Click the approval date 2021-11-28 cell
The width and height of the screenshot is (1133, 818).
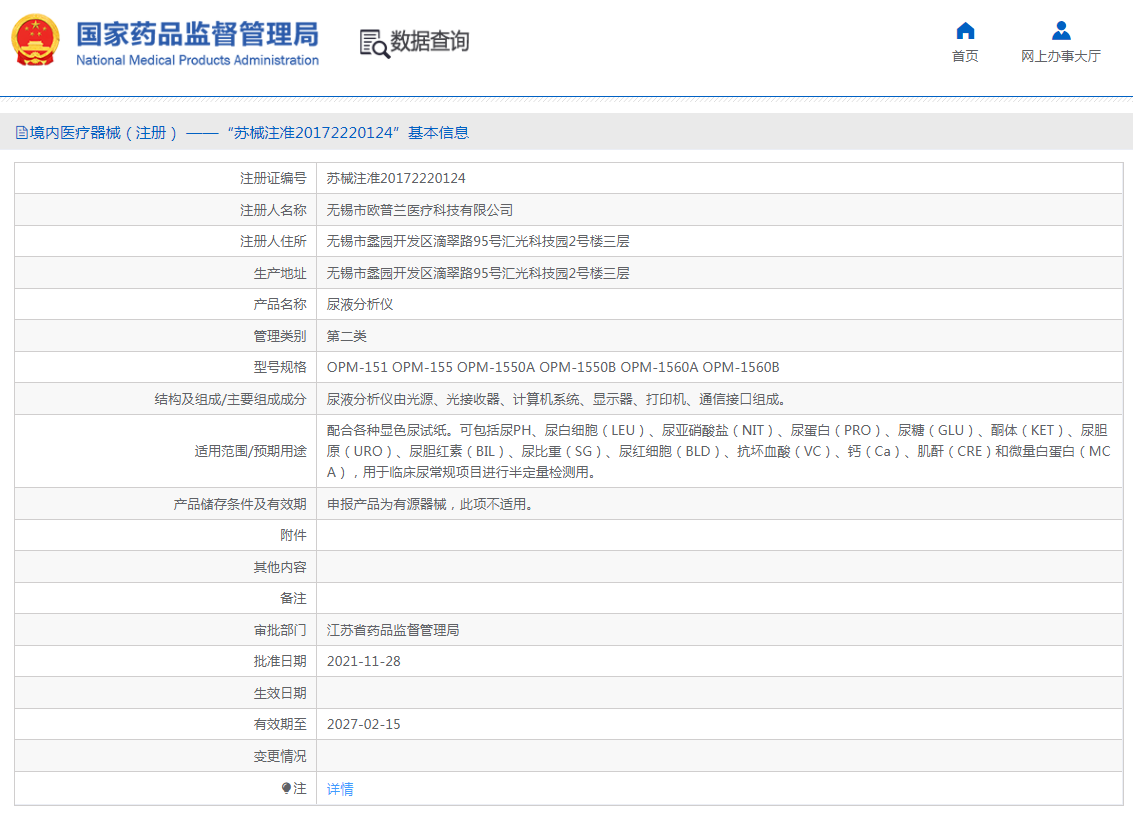coord(365,661)
